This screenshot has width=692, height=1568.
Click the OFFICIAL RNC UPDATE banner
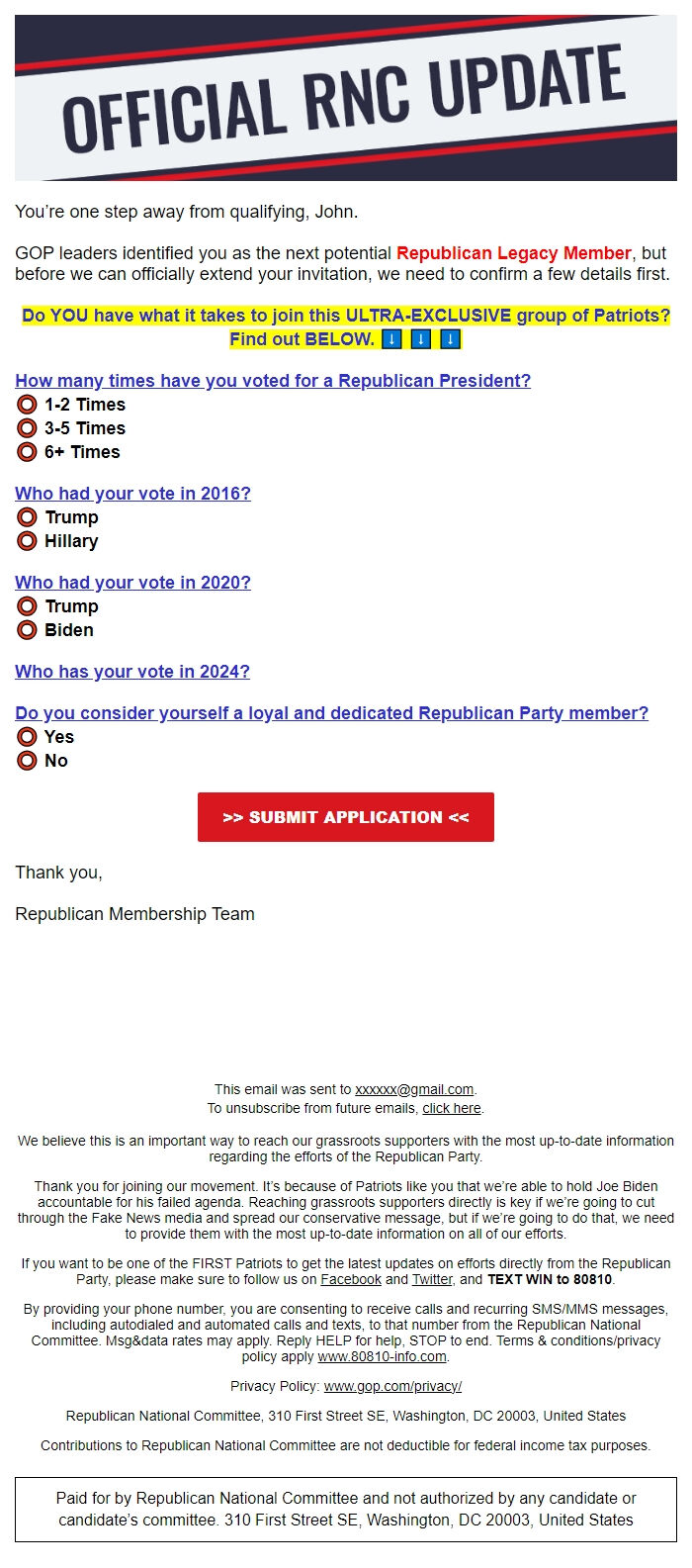[346, 99]
